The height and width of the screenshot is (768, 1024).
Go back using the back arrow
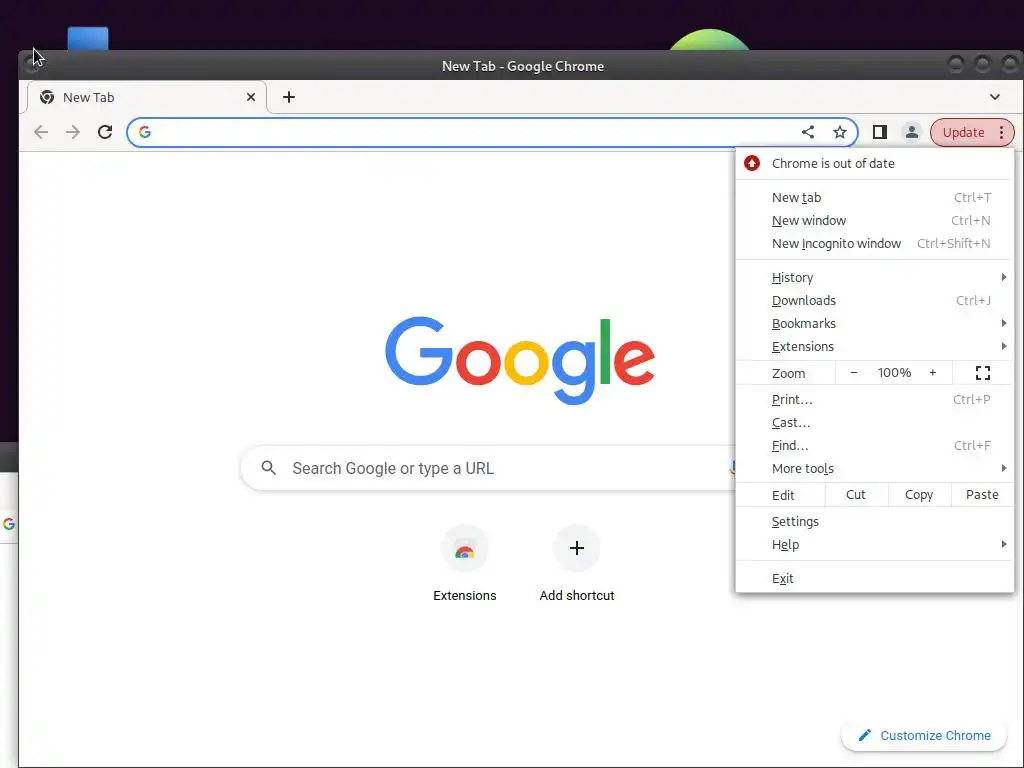click(x=41, y=133)
